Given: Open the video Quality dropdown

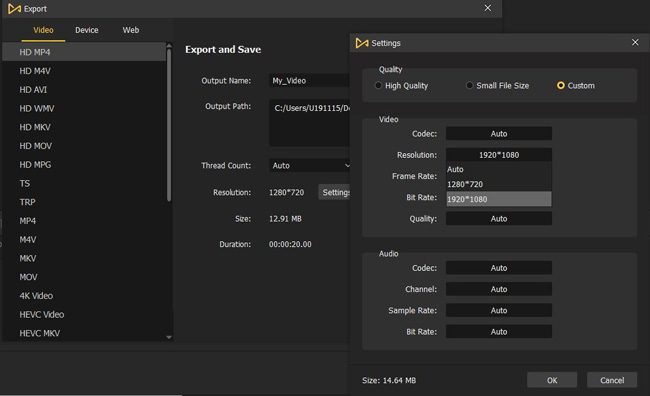Looking at the screenshot, I should pos(499,219).
